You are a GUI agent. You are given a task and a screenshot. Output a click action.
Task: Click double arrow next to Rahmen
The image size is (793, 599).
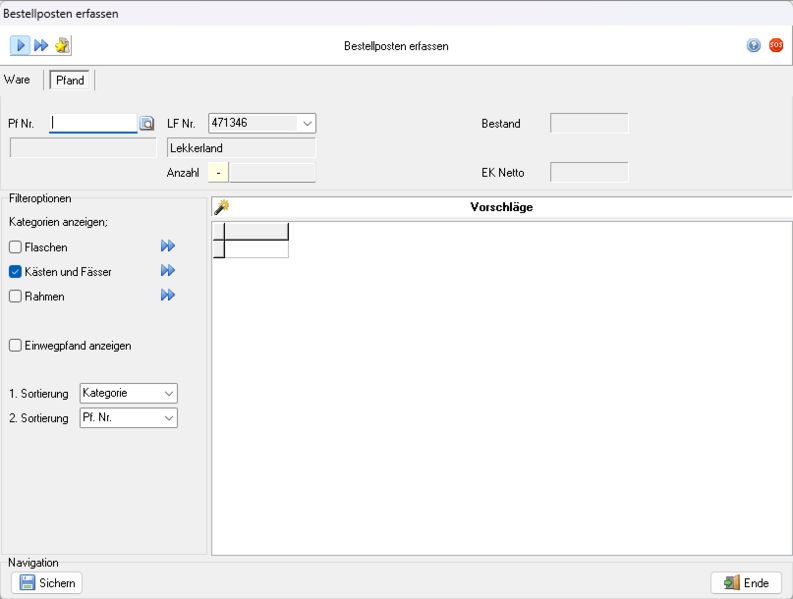tap(168, 295)
